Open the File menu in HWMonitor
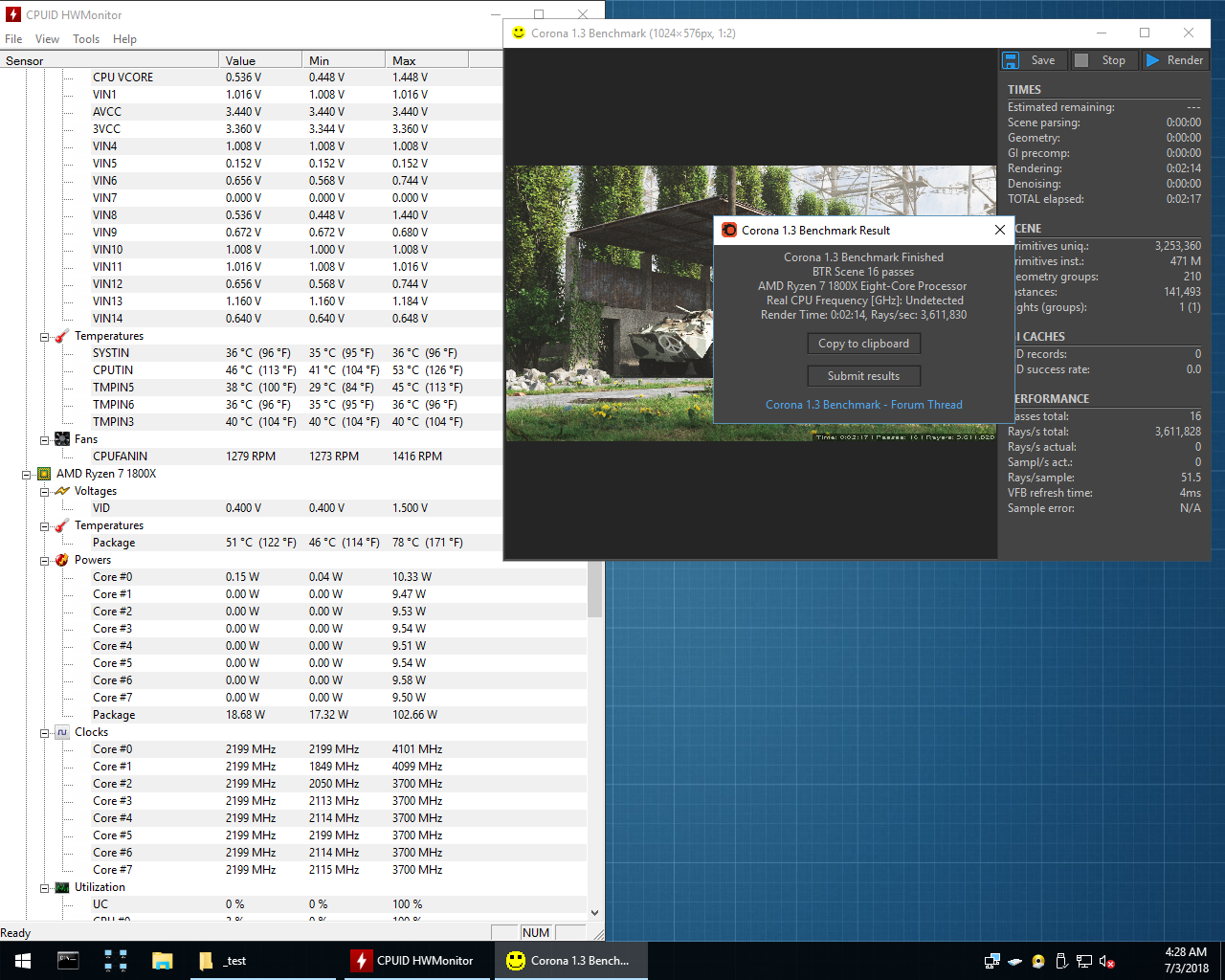This screenshot has height=980, width=1225. (13, 39)
